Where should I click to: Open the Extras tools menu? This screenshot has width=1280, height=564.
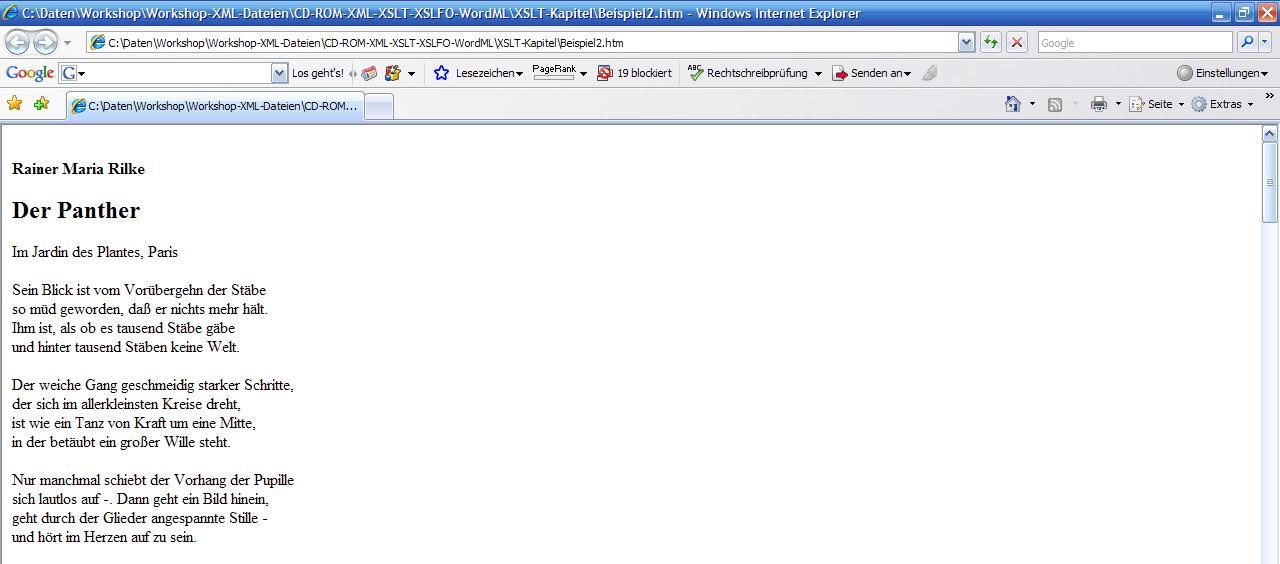point(1222,104)
